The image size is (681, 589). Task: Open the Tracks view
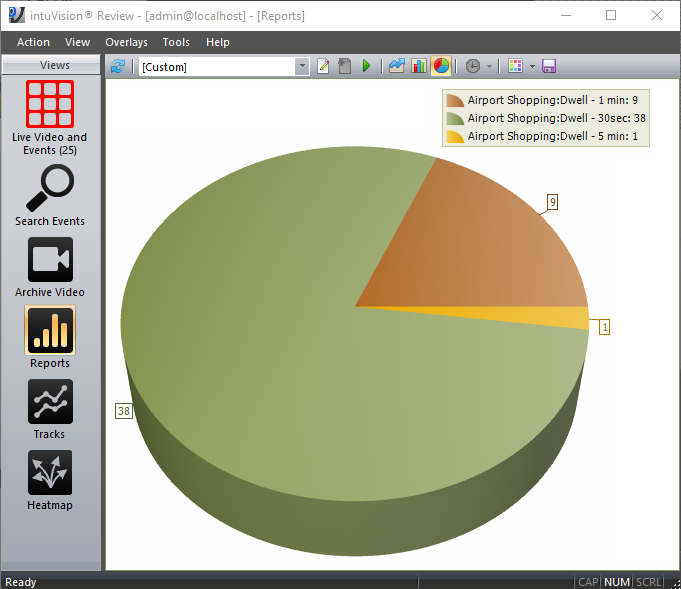pos(50,409)
